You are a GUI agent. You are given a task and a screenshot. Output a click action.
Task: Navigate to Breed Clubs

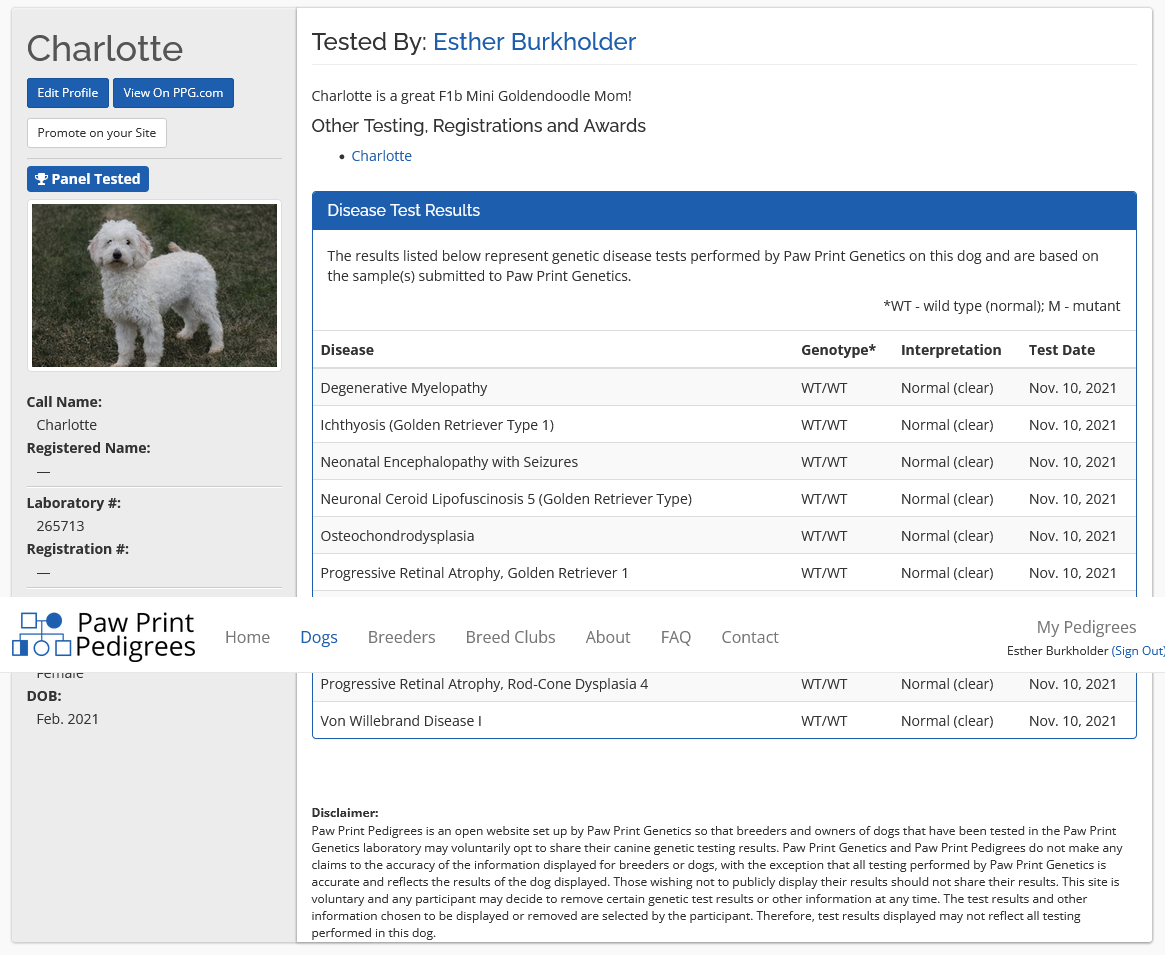coord(510,637)
